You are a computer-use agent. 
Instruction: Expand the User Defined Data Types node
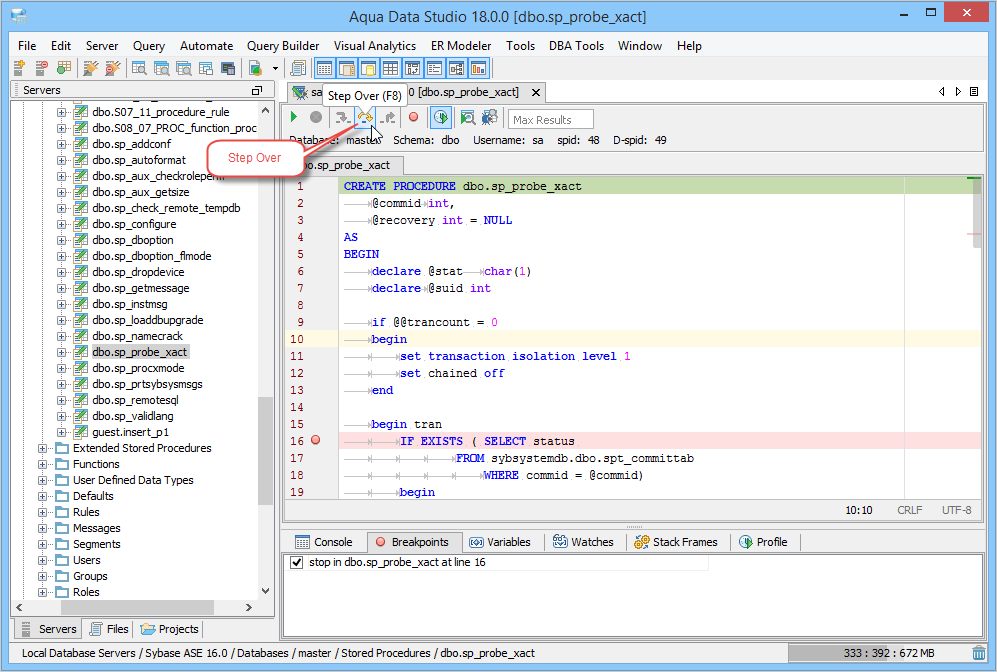point(43,480)
